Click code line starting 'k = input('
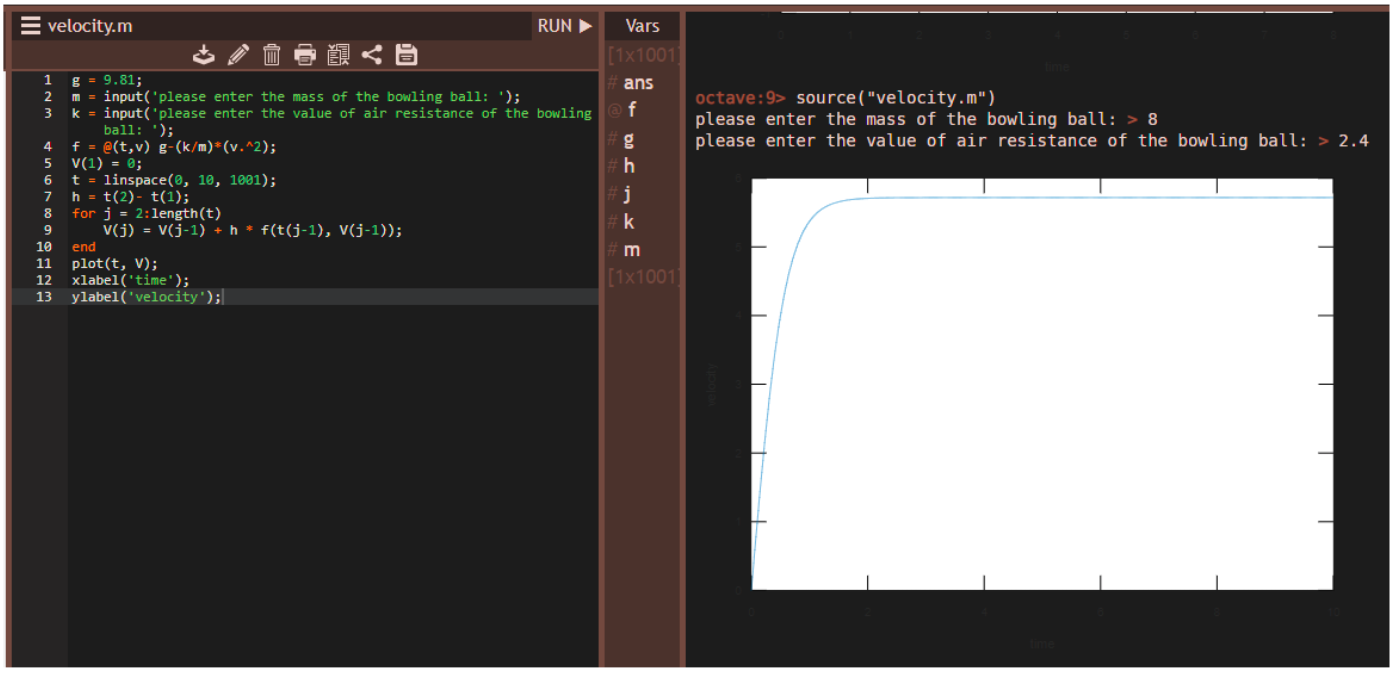Viewport: 1390px width, 674px height. (x=331, y=122)
